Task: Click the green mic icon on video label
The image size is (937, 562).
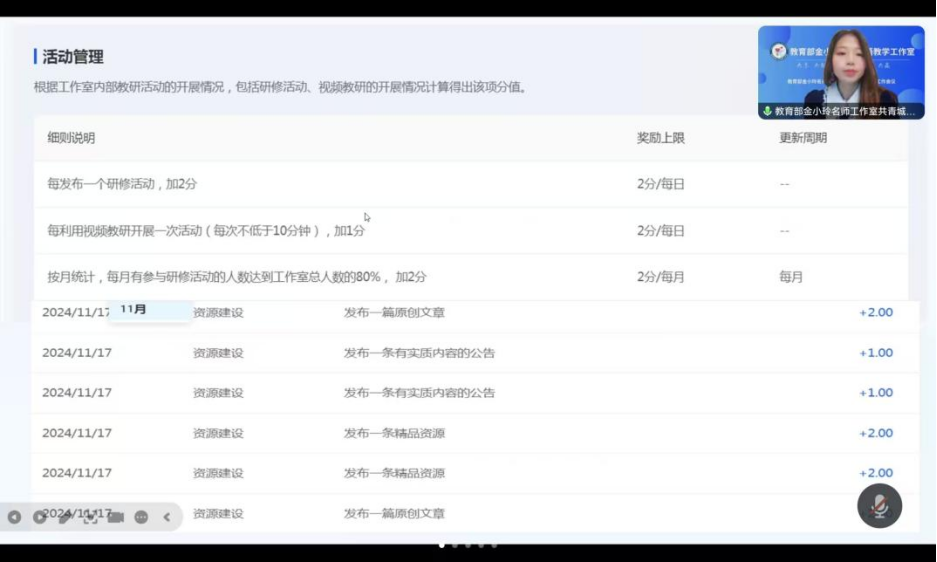Action: 767,111
